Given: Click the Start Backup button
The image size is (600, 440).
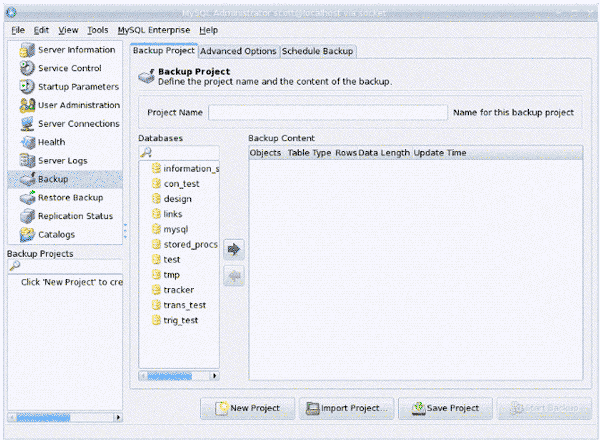Looking at the screenshot, I should pos(544,408).
